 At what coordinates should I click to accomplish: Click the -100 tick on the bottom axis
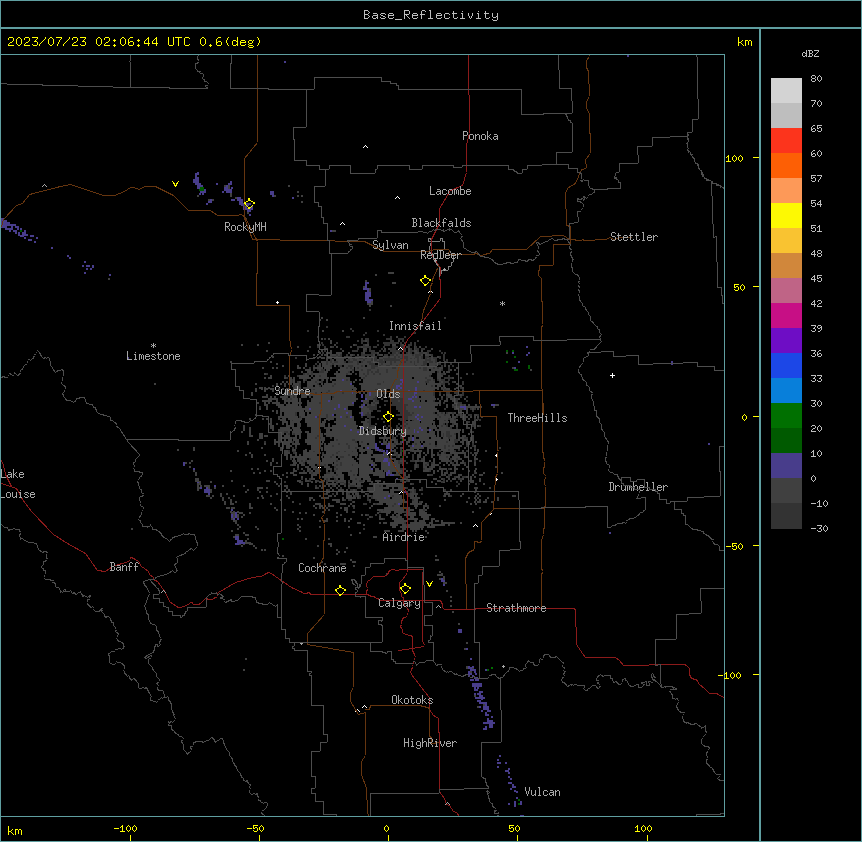click(125, 828)
